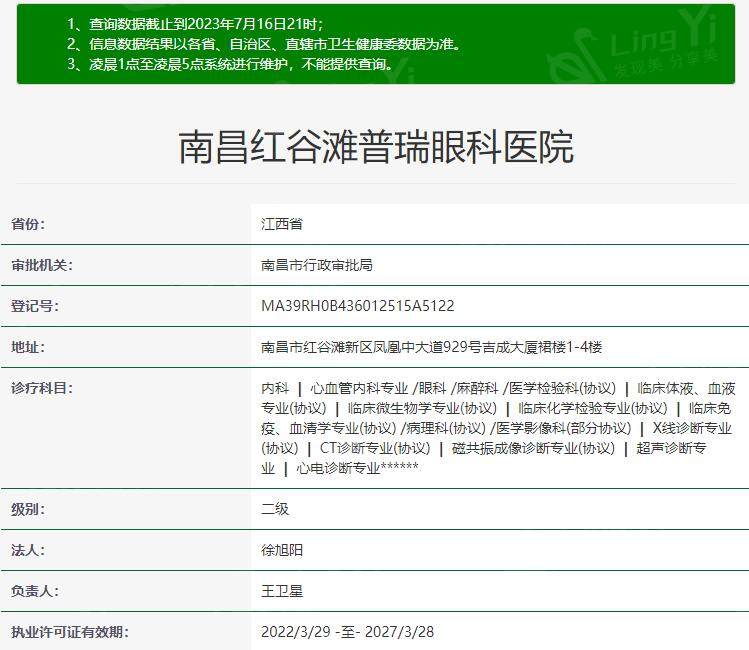Click notice line about 2023年7月16日21时 data cutoff
The image size is (749, 650).
[x=195, y=24]
